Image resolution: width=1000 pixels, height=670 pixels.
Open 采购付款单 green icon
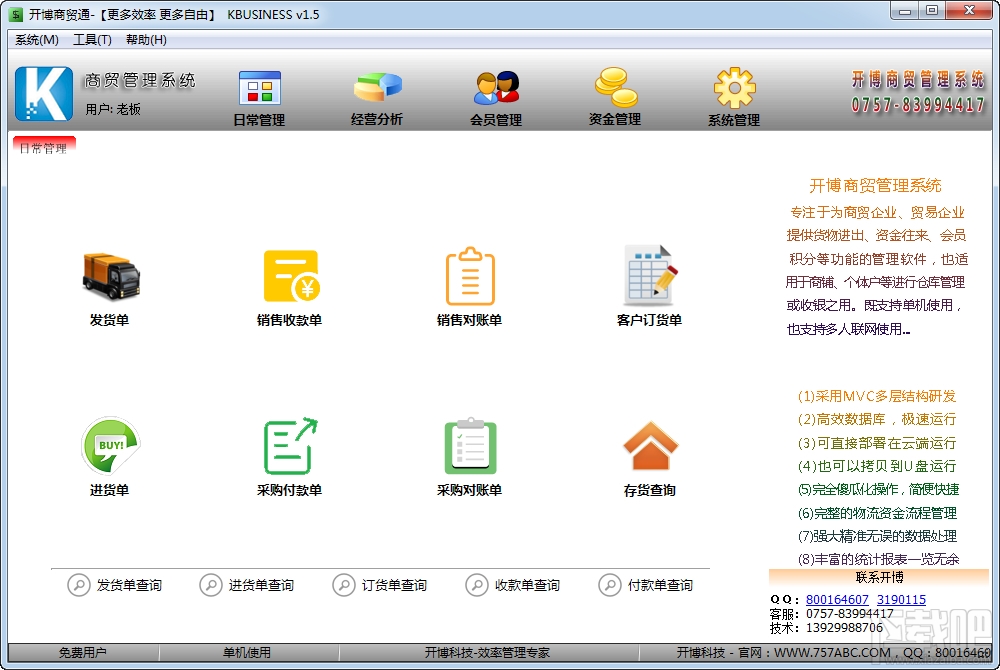pos(291,446)
